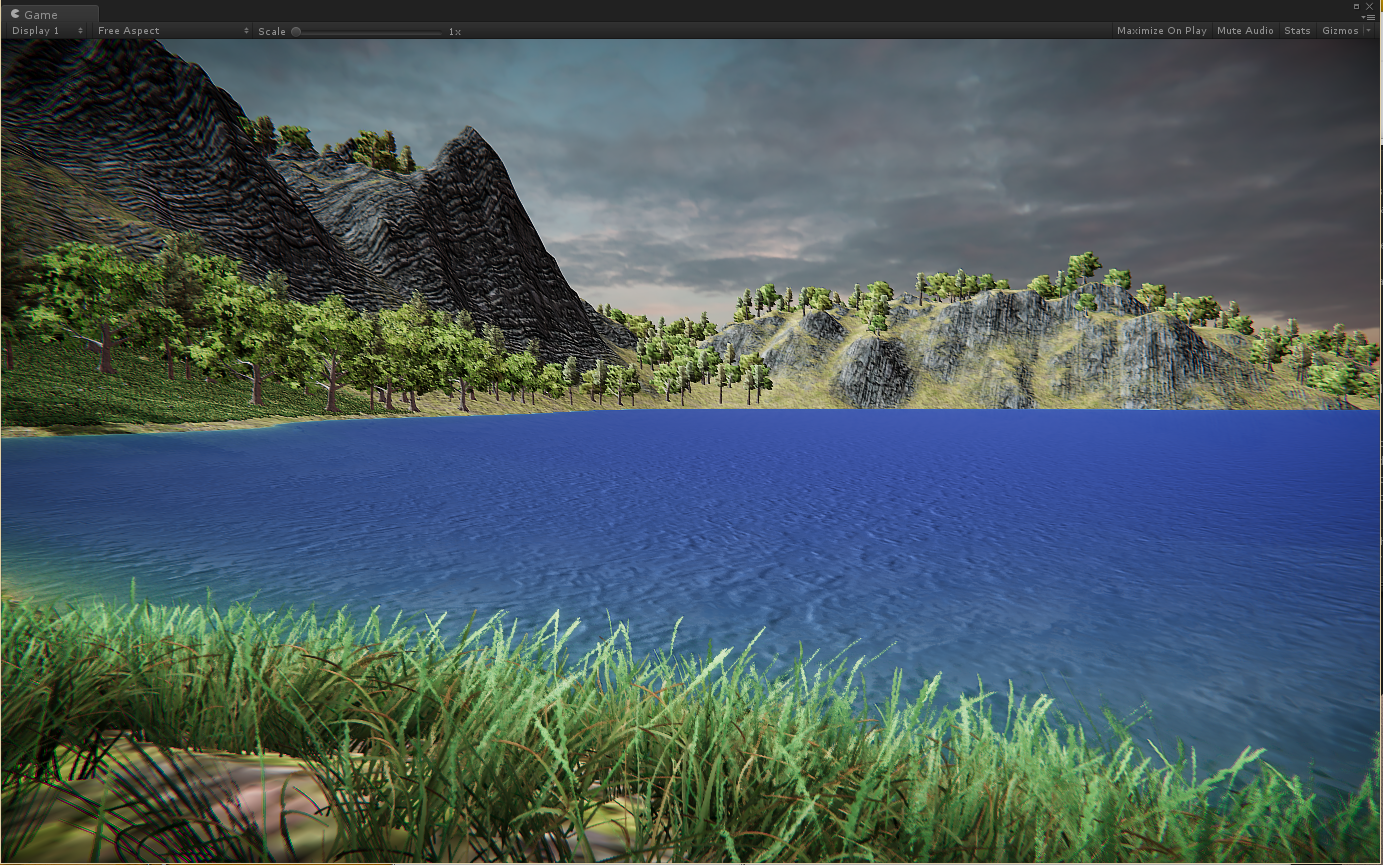Click the 1x scale value text
Viewport: 1383px width, 865px height.
click(x=454, y=32)
